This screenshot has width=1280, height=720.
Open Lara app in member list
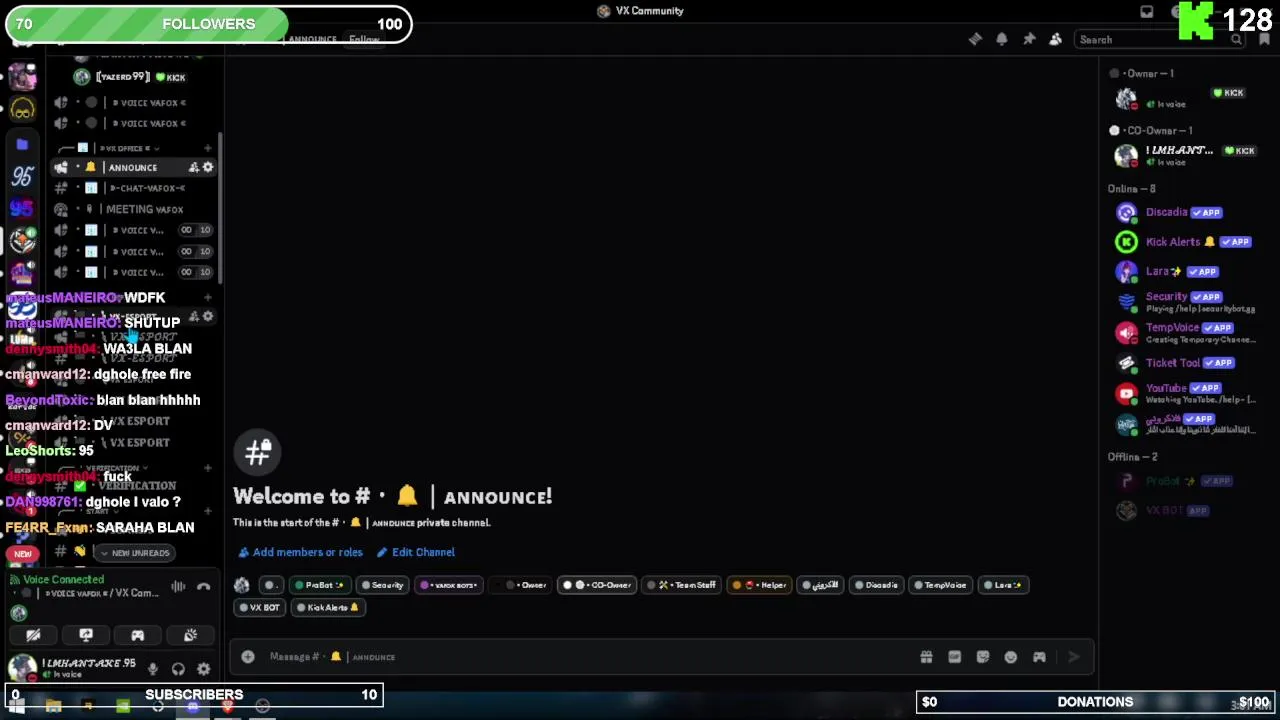coord(1185,271)
